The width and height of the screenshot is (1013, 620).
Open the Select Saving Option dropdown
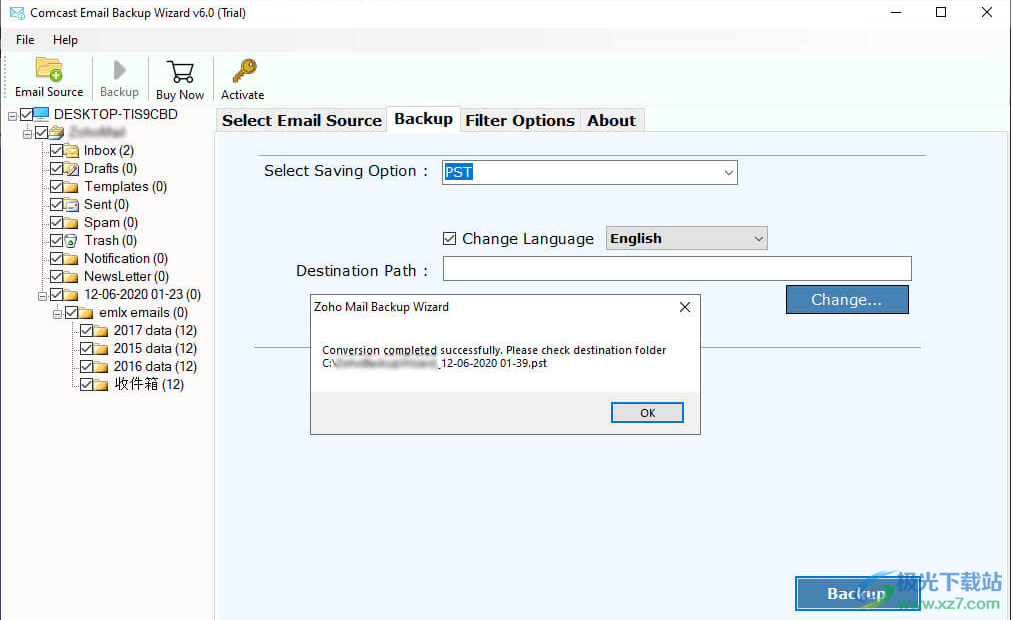pyautogui.click(x=728, y=172)
